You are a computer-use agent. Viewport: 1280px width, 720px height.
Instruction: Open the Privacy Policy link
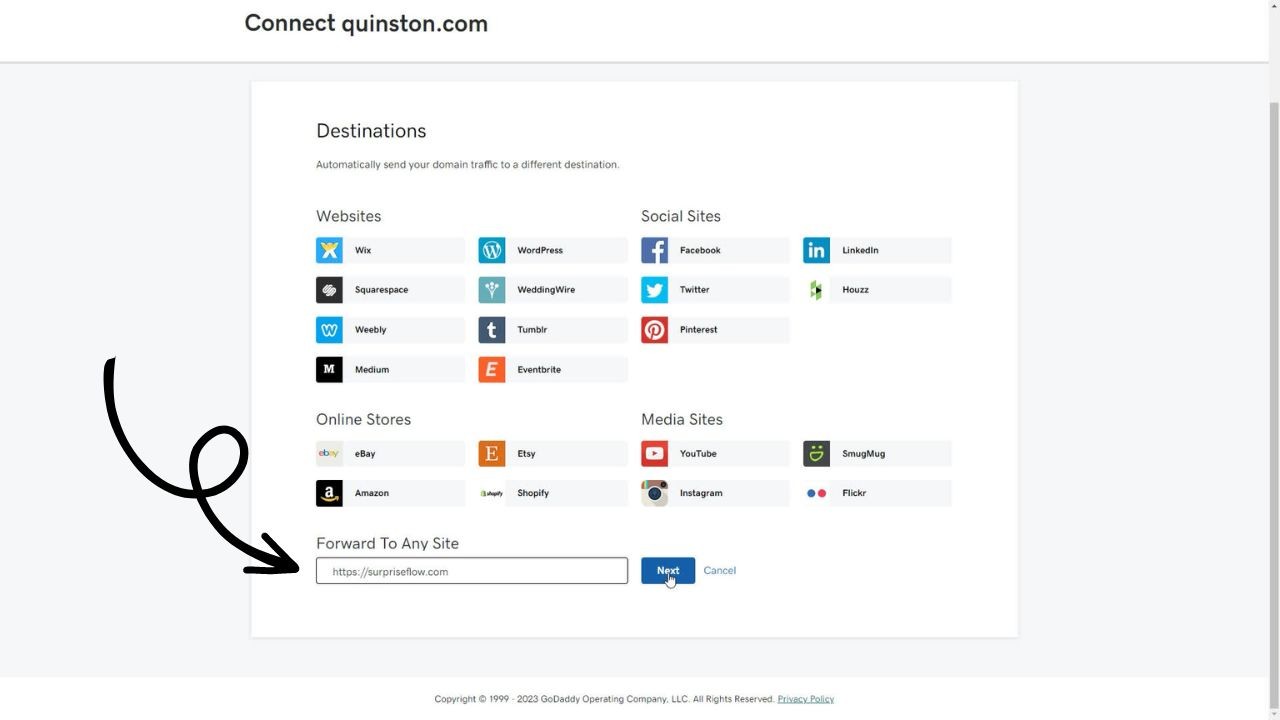pos(805,699)
